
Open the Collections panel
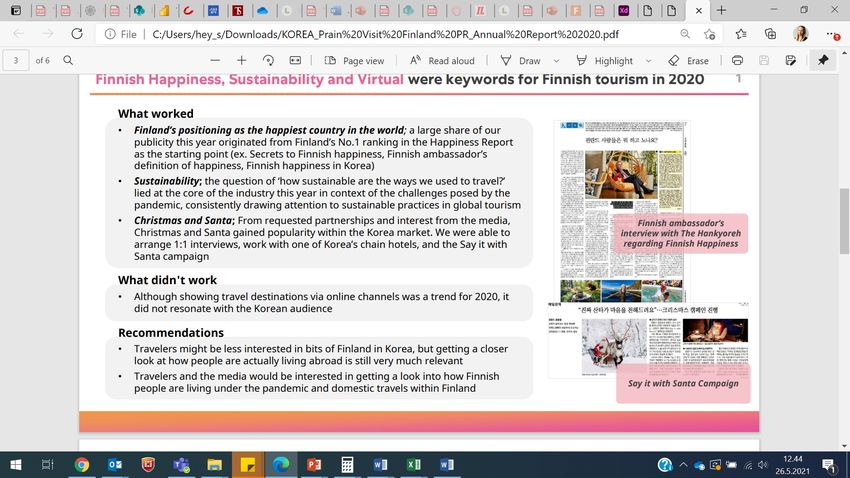(770, 34)
